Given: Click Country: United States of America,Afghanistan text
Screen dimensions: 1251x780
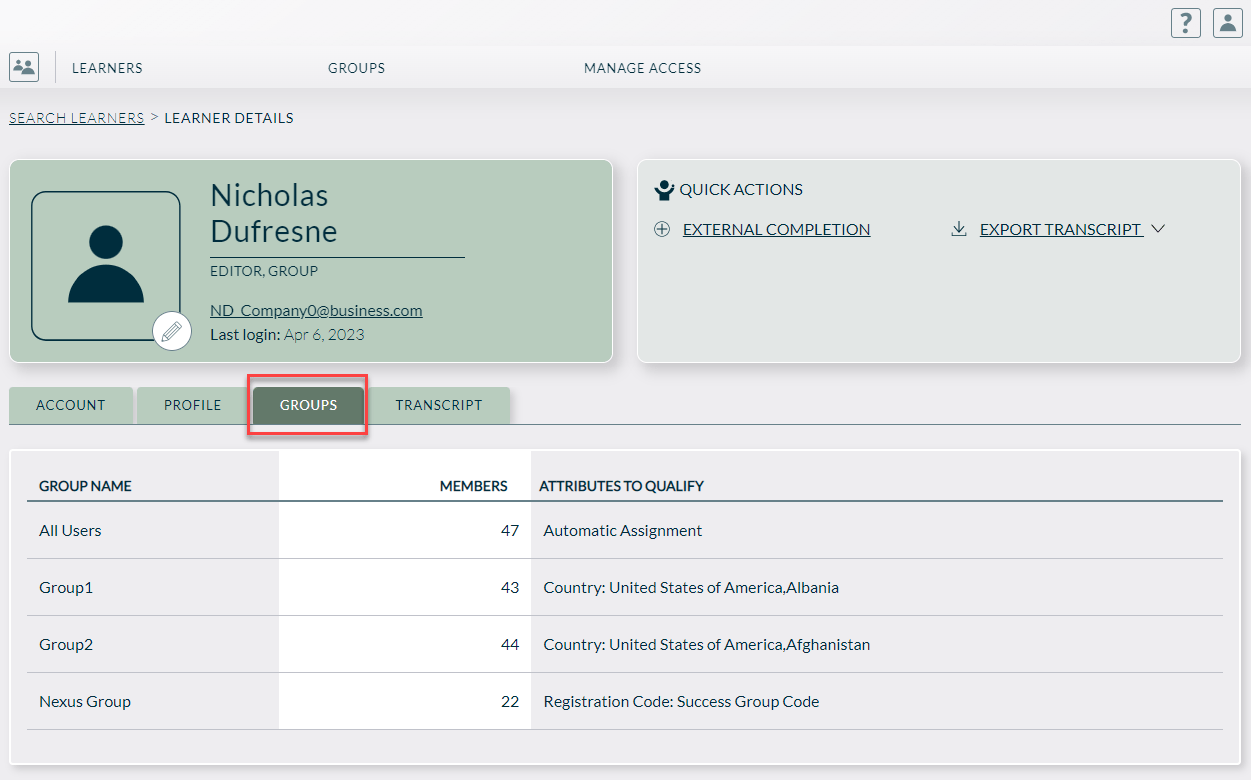Looking at the screenshot, I should (x=707, y=644).
